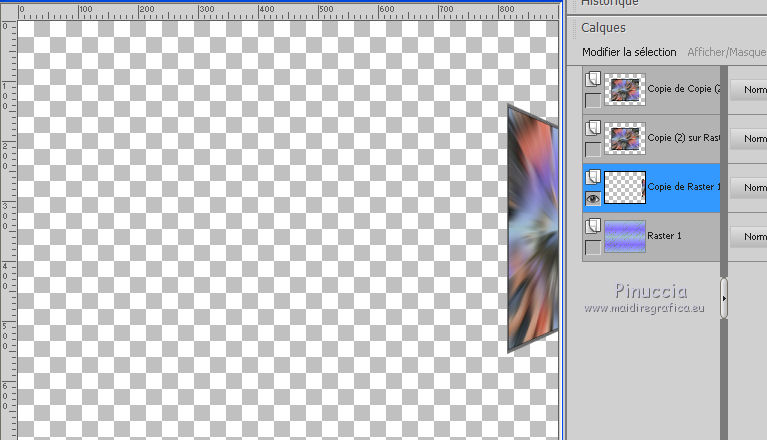Select the Raster 1 layer thumbnail

coord(625,236)
